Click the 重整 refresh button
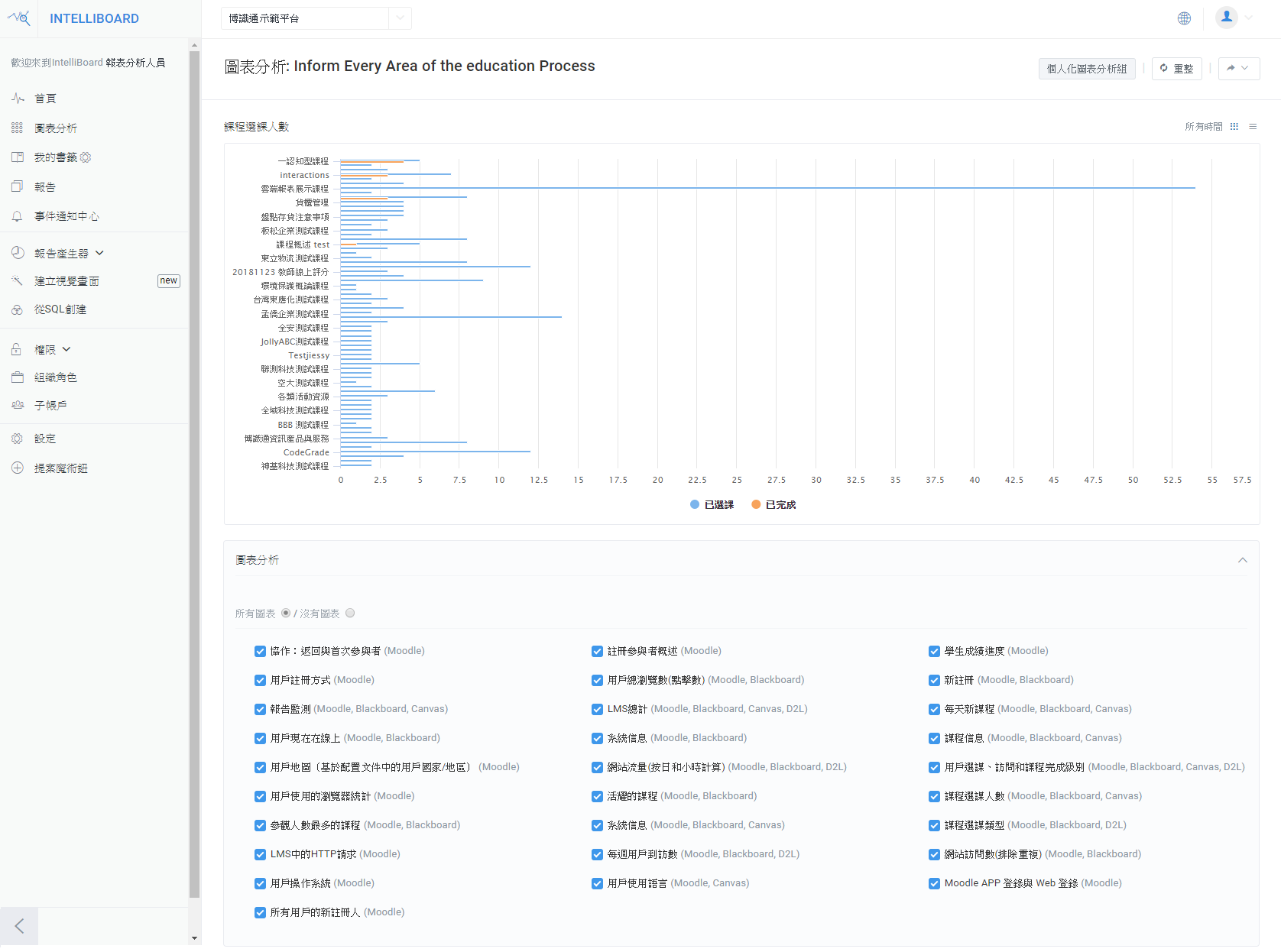Image resolution: width=1281 pixels, height=952 pixels. 1176,68
